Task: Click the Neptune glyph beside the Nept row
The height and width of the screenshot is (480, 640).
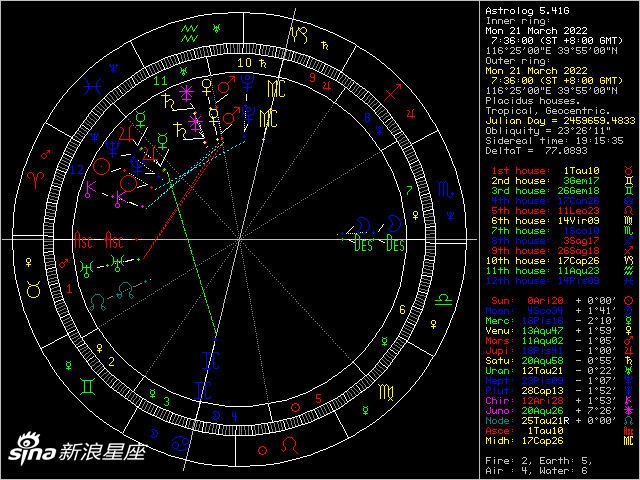Action: [629, 381]
